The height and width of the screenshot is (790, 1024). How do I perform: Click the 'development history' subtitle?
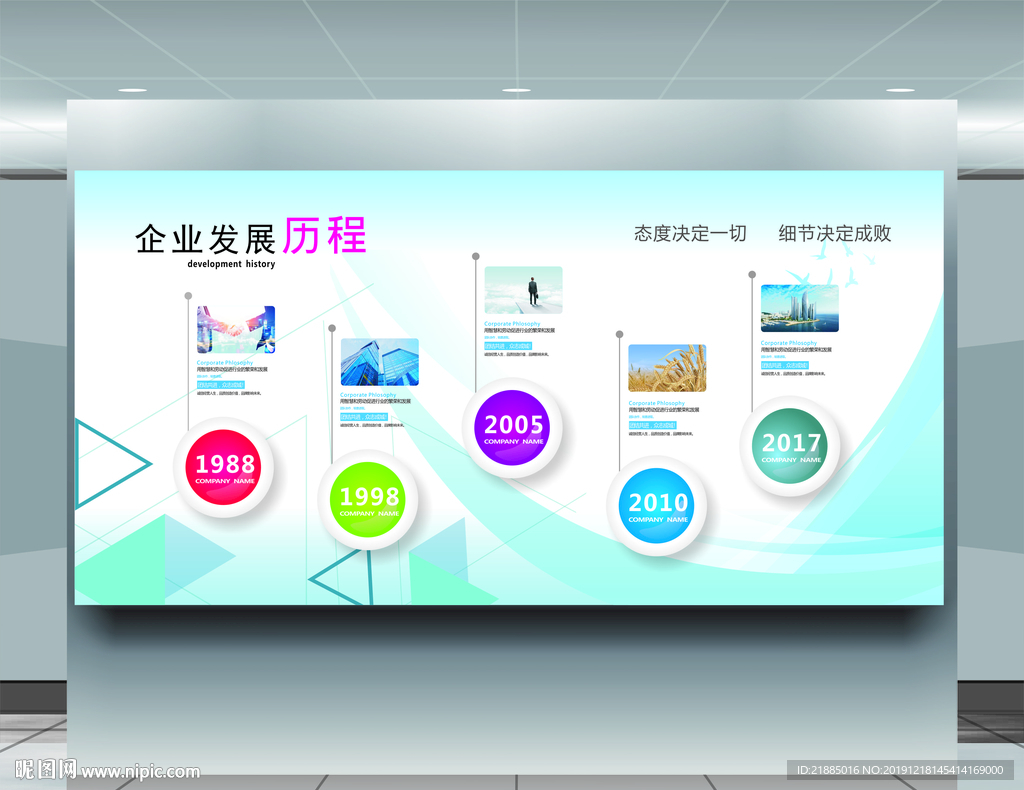(x=231, y=264)
